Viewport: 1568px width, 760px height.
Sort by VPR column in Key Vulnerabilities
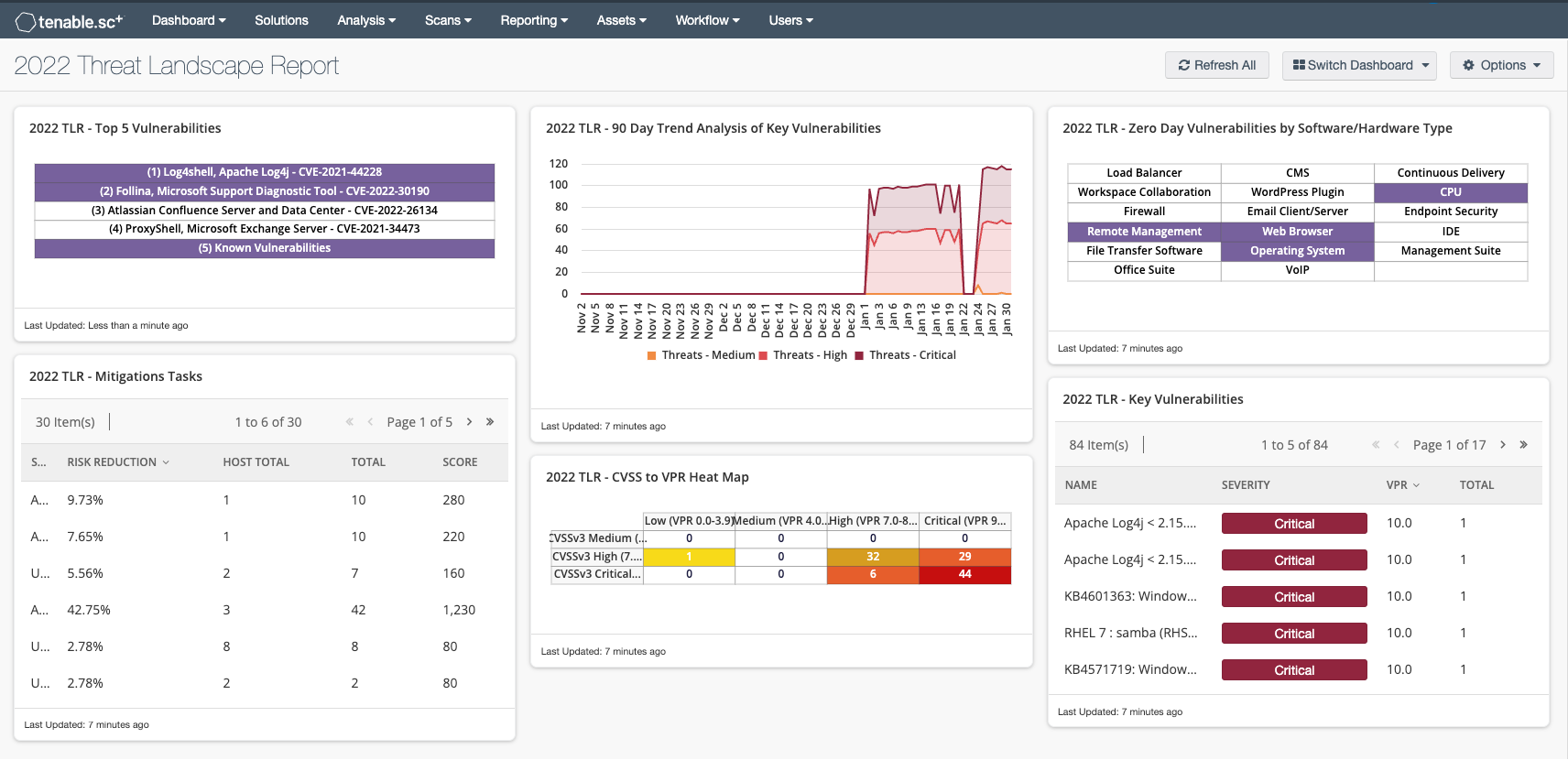[x=1402, y=485]
